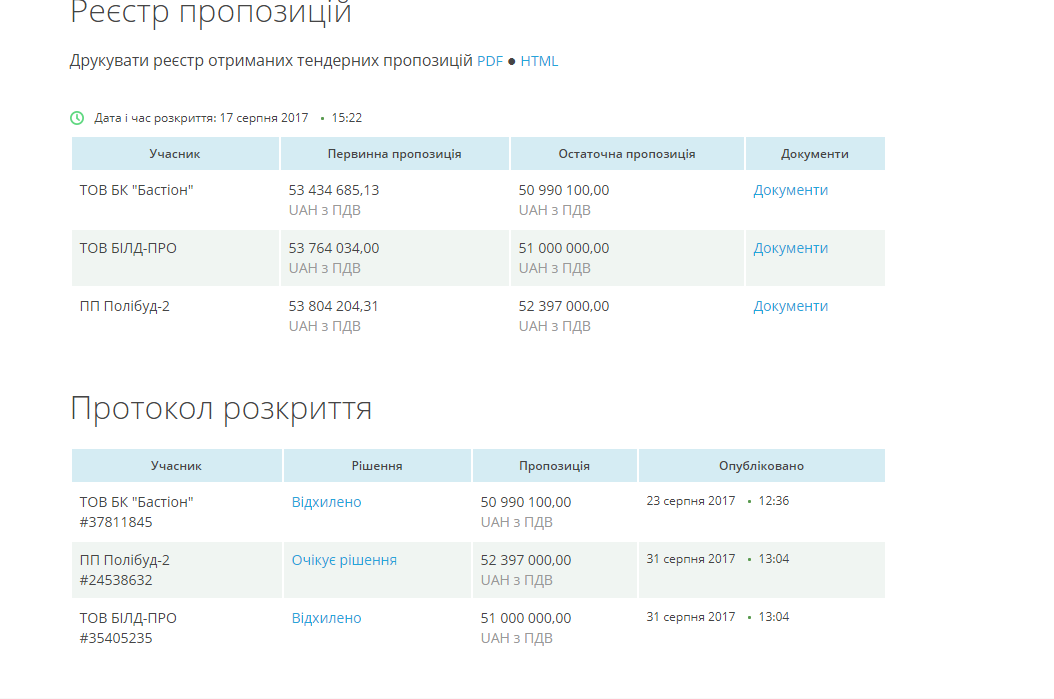Click the green clock icon beside opening date
Viewport: 1054px width, 699px height.
(x=77, y=118)
